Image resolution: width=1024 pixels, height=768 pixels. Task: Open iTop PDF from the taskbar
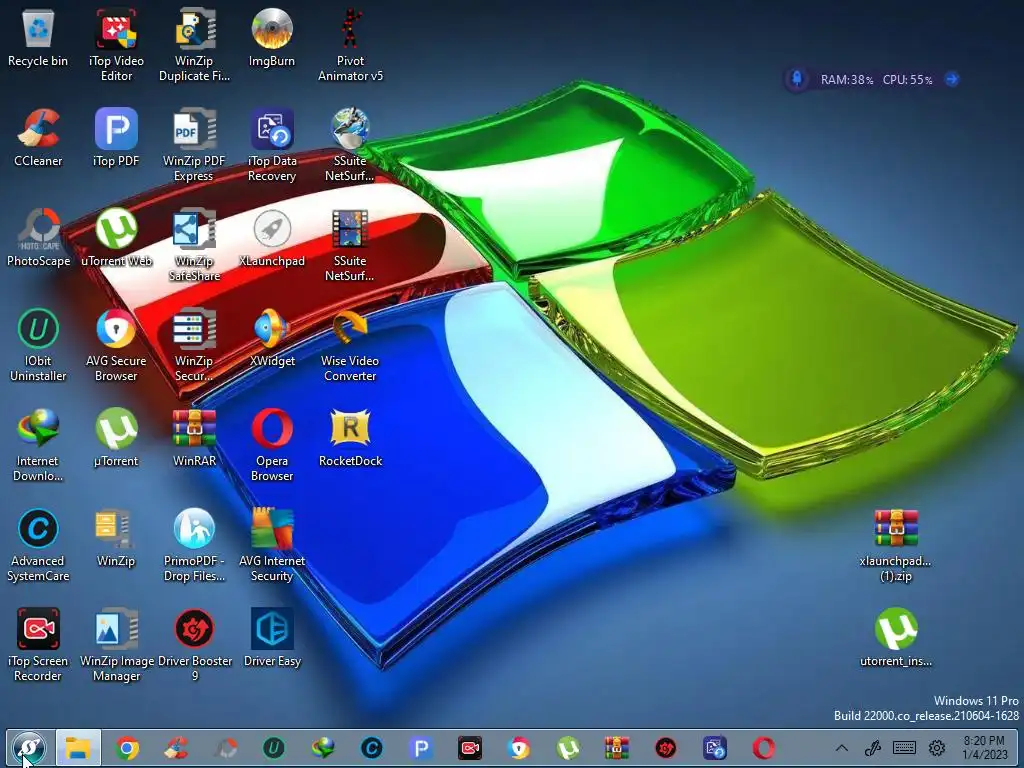click(x=421, y=748)
